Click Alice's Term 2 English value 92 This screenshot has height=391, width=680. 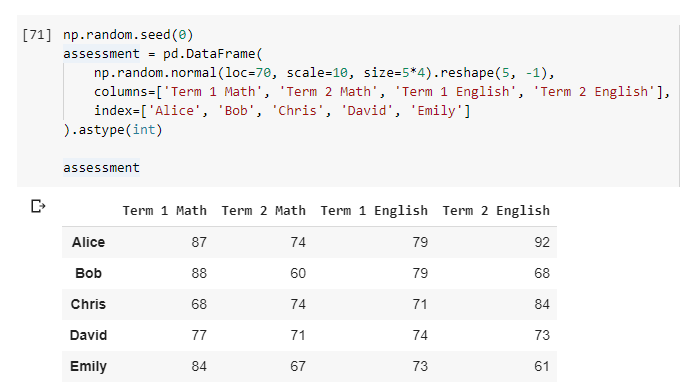(x=542, y=242)
